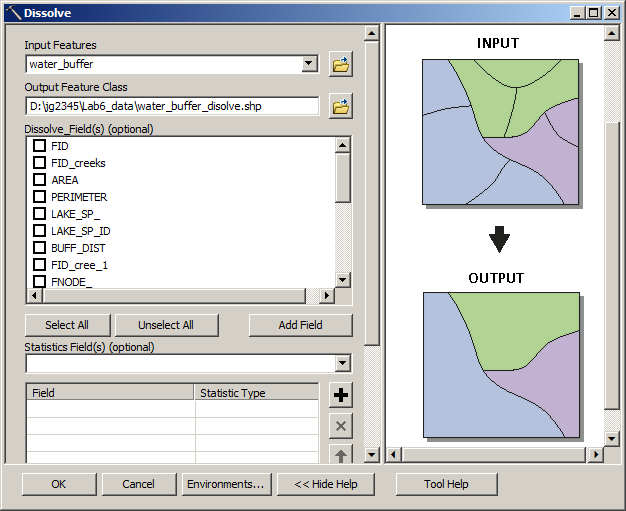Toggle the LAKE_SP_ID checkbox
Image resolution: width=626 pixels, height=511 pixels.
40,231
